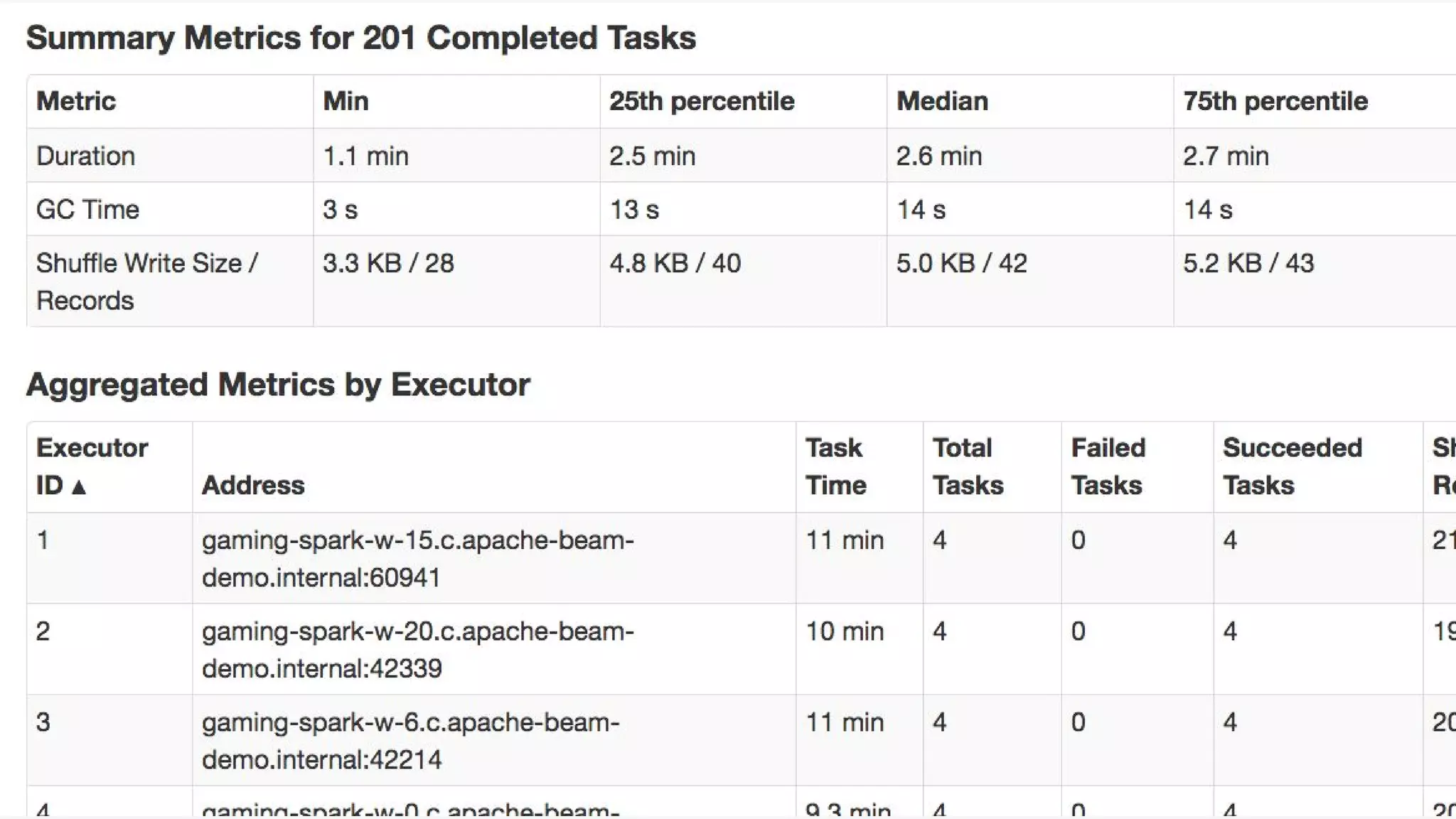1456x819 pixels.
Task: Click the 'Aggregated Metrics by Executor' heading
Action: point(278,385)
